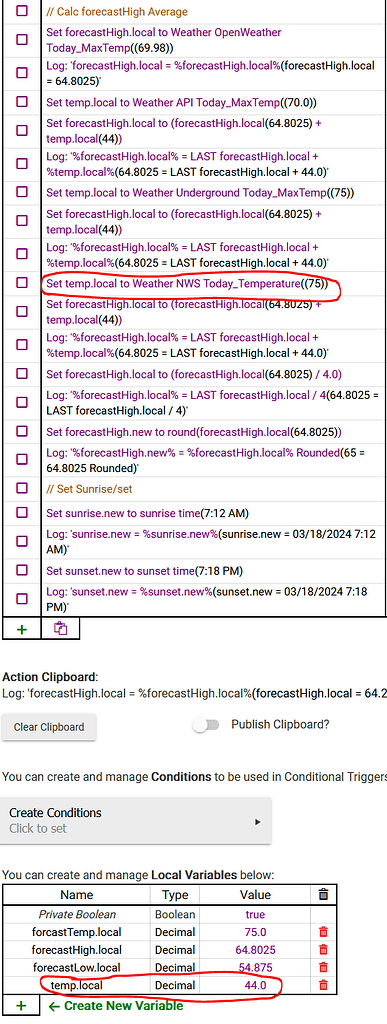Check the box for Set sunset.new action
387x1024 pixels.
pyautogui.click(x=22, y=570)
